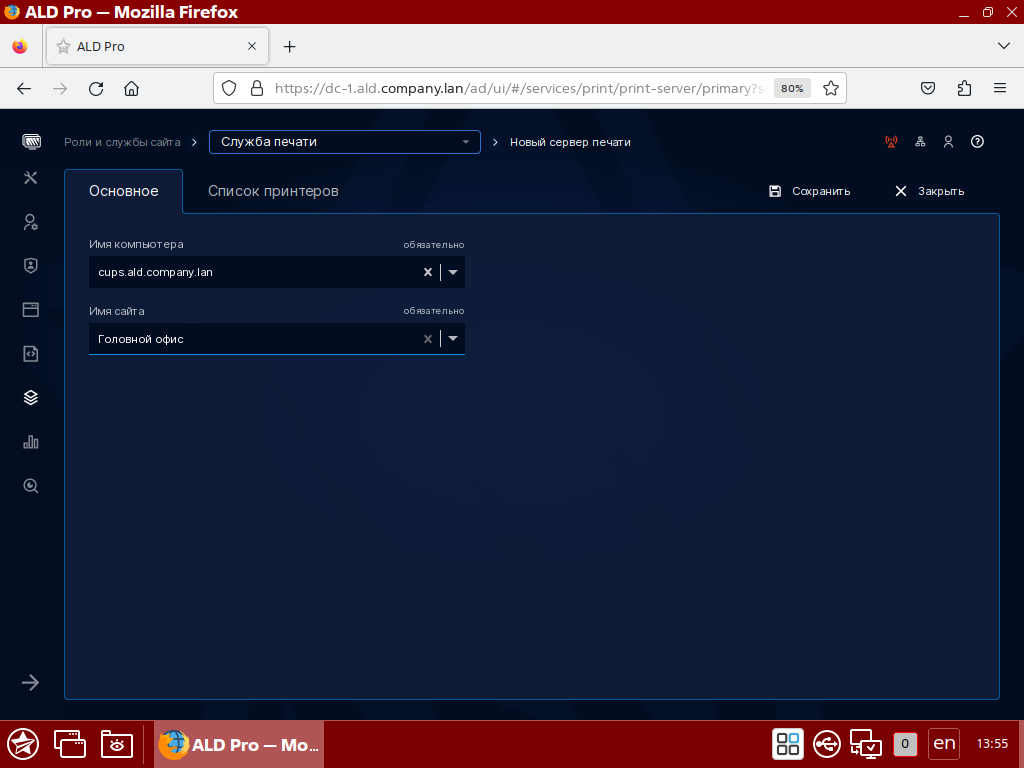Switch to the Список принтеров tab
This screenshot has width=1024, height=768.
[x=273, y=191]
